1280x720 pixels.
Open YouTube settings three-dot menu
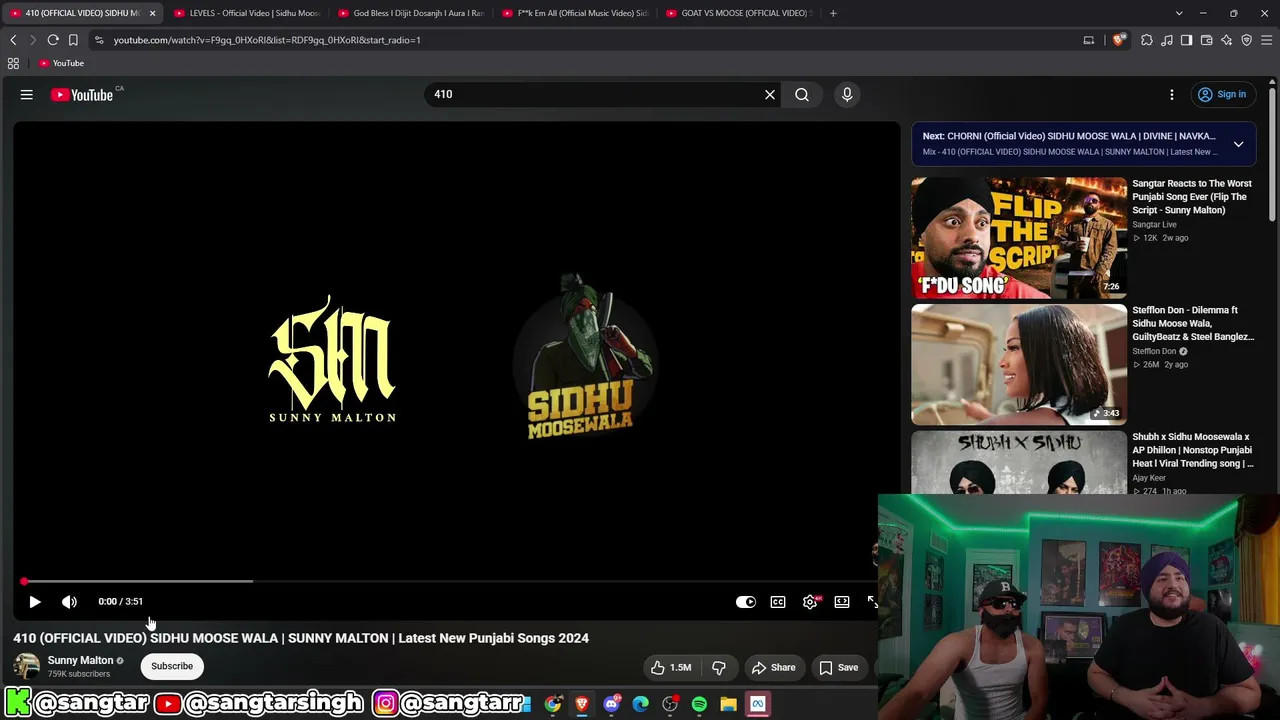click(x=1172, y=95)
